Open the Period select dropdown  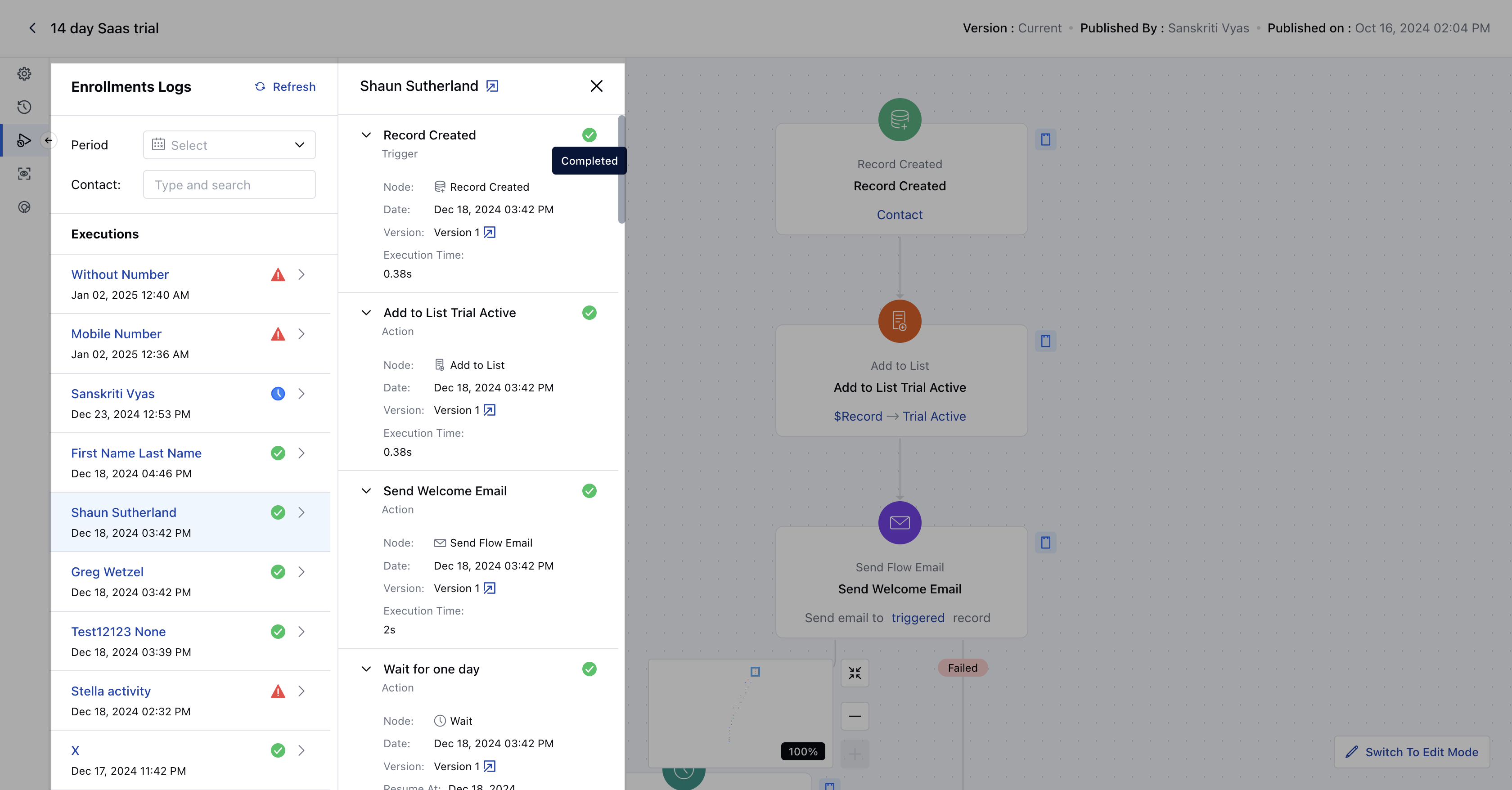[x=229, y=145]
